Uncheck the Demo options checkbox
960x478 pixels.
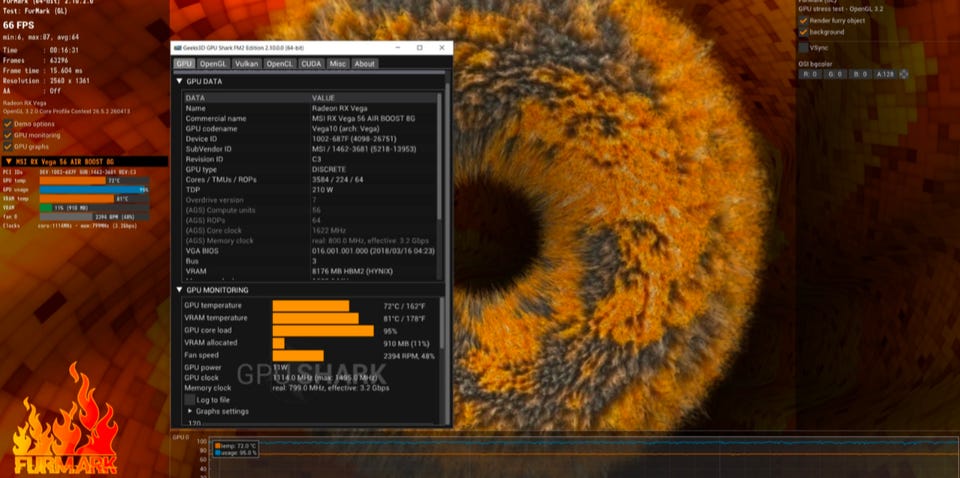(8, 124)
